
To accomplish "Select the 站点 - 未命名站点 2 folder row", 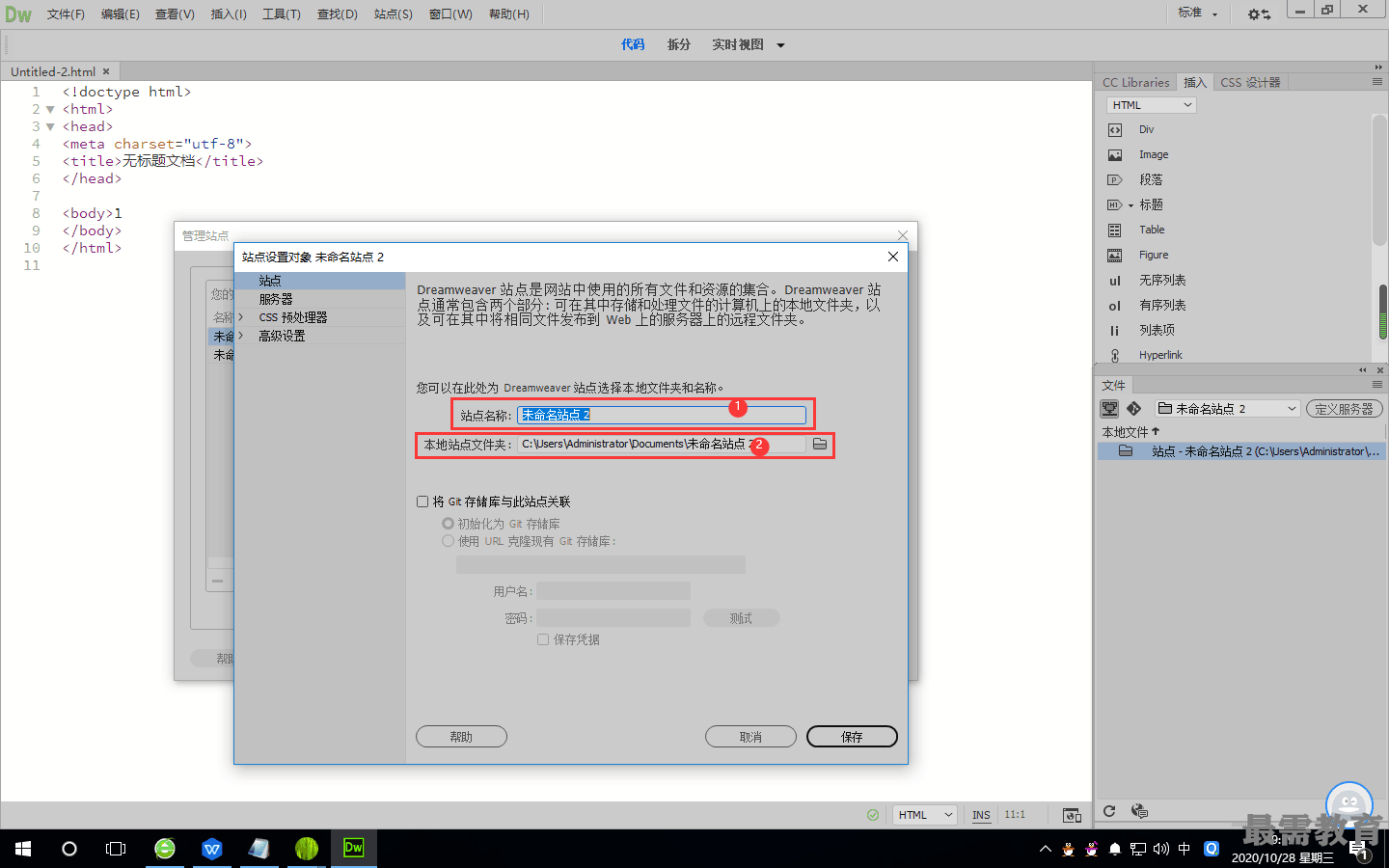I will coord(1242,451).
